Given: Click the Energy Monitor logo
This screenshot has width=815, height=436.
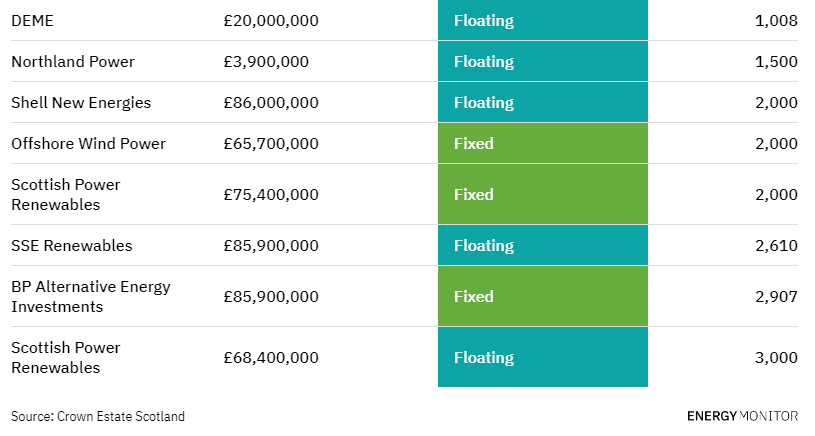Looking at the screenshot, I should tap(742, 416).
